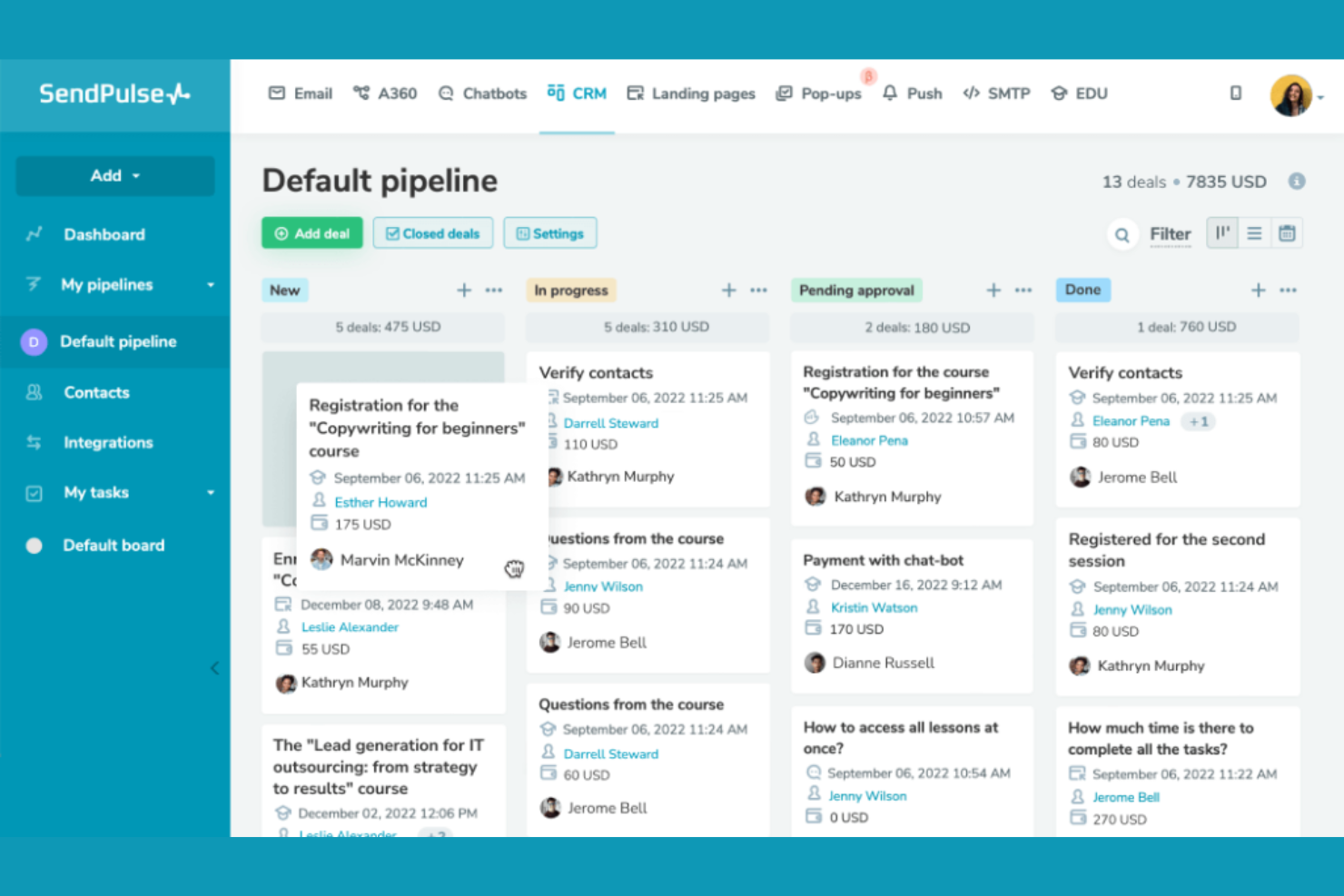Switch to calendar view icon
The height and width of the screenshot is (896, 1344).
[x=1287, y=233]
